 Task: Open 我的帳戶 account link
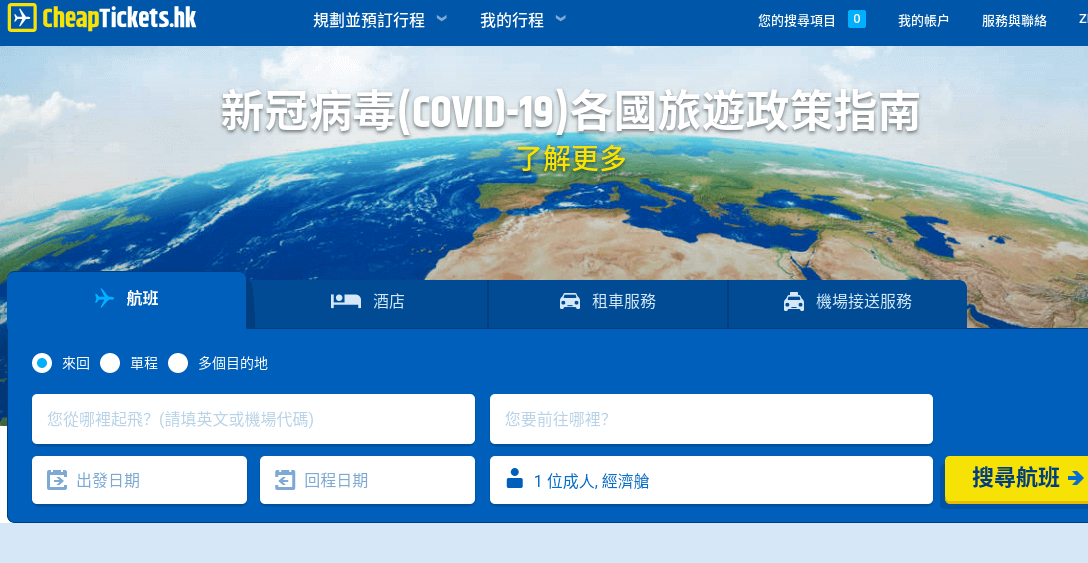[x=923, y=21]
